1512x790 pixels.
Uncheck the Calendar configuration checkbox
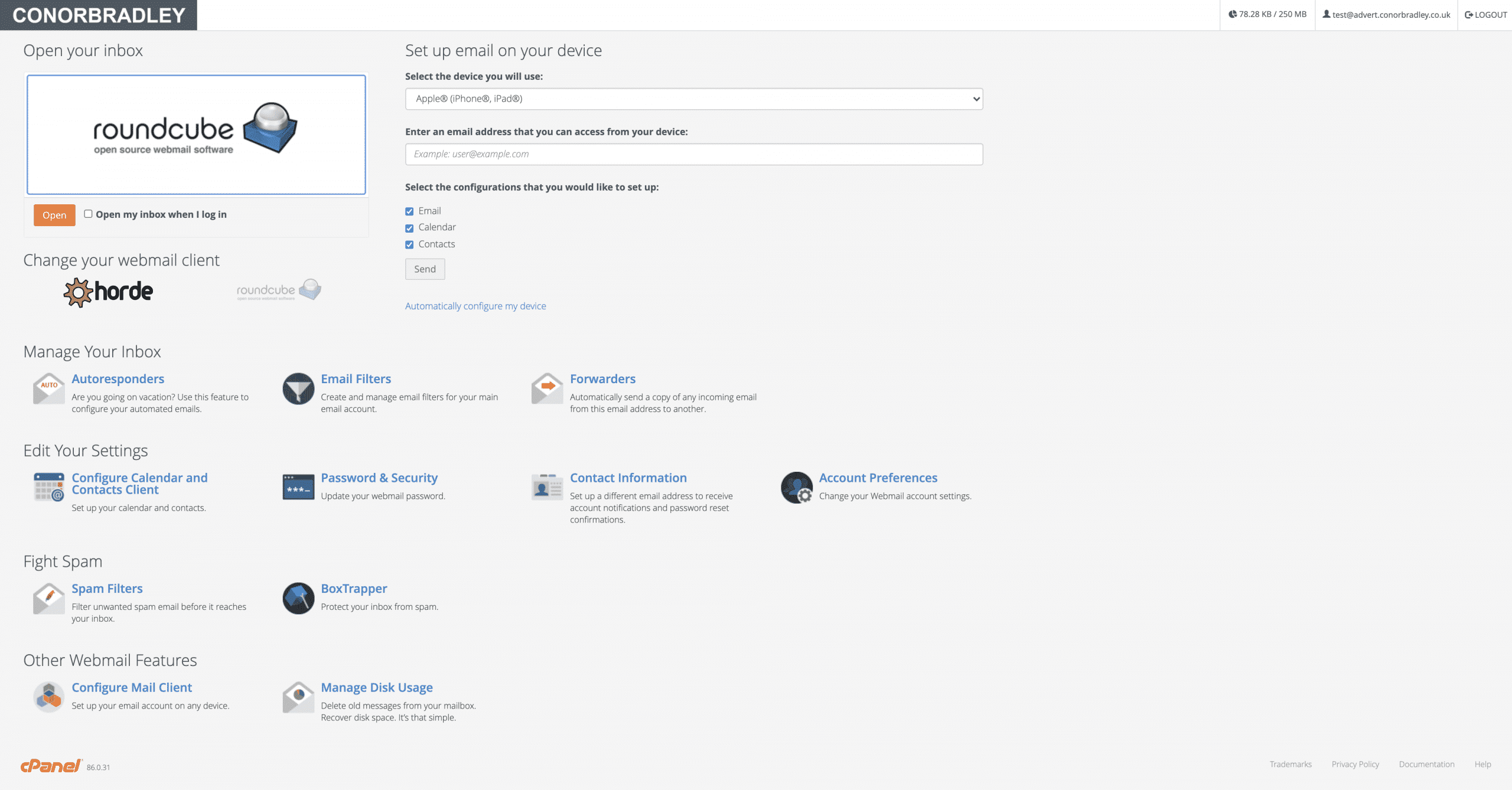[409, 228]
